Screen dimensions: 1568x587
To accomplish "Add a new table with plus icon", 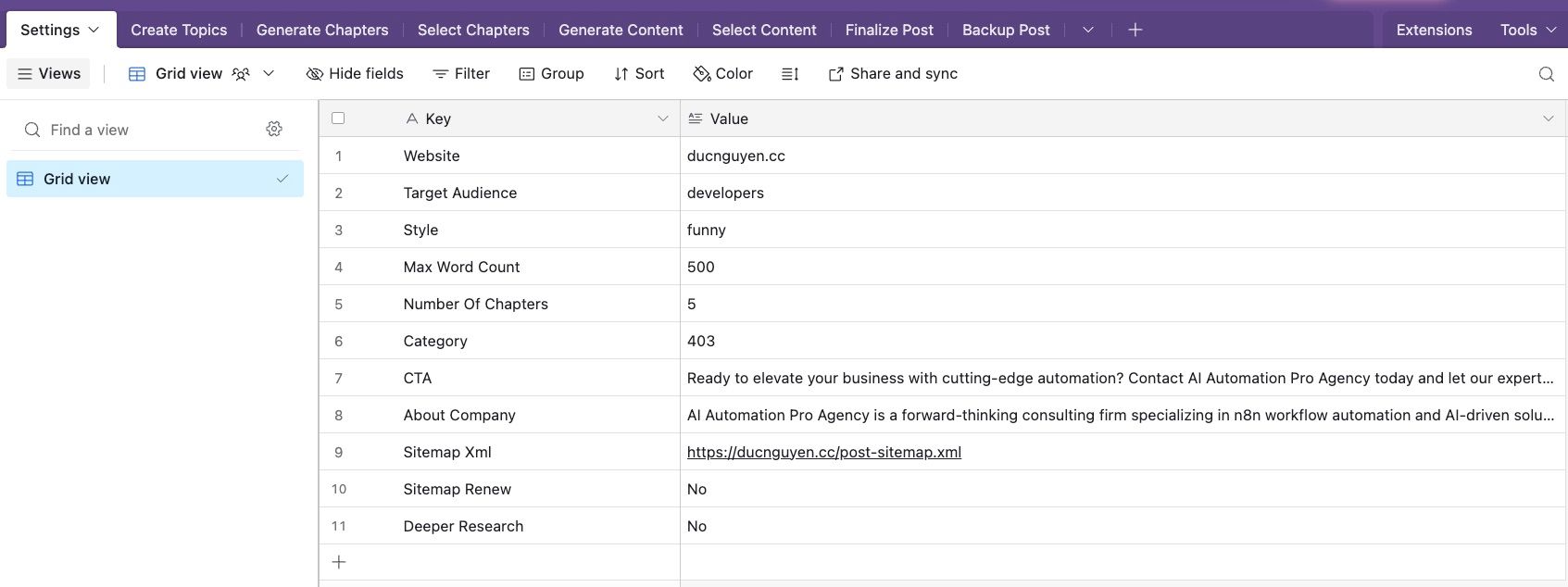I will tap(1135, 30).
